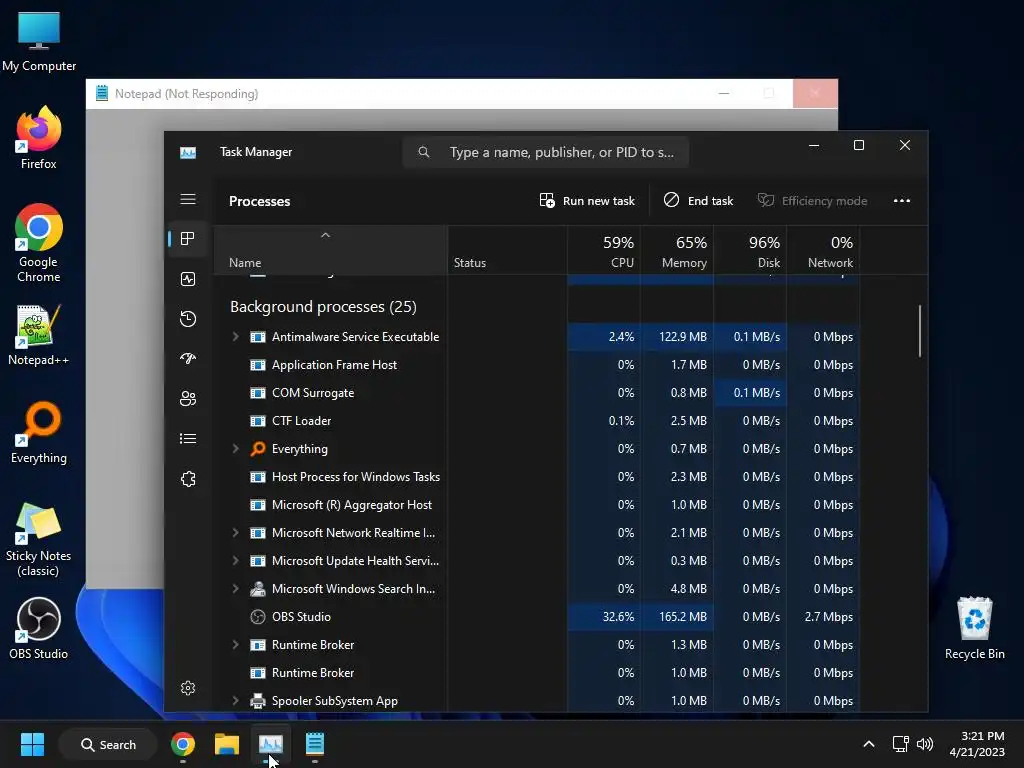Expand Antimalware Service Executable process group
The width and height of the screenshot is (1024, 768).
(236, 337)
